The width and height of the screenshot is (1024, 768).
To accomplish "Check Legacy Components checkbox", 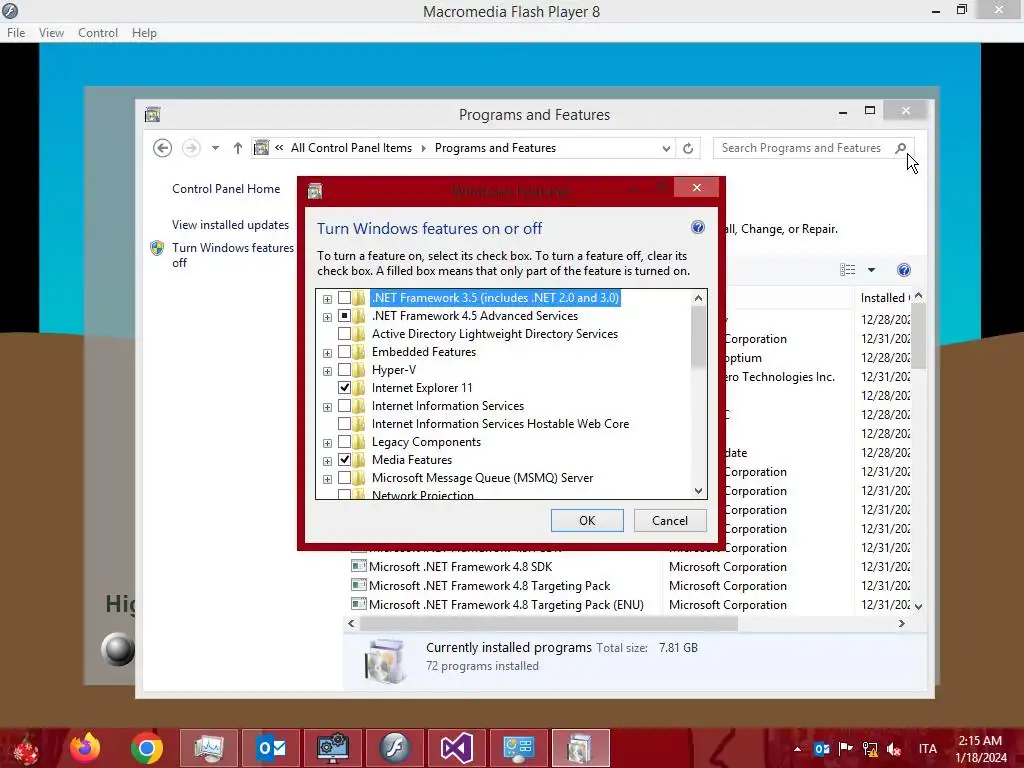I will pyautogui.click(x=344, y=442).
